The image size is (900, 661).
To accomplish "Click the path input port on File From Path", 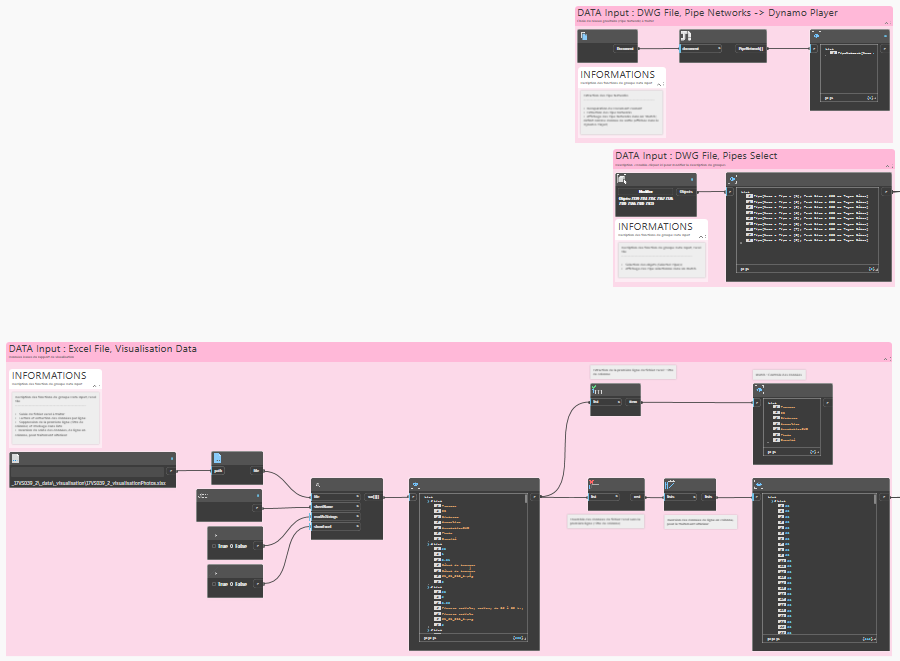I will click(219, 471).
